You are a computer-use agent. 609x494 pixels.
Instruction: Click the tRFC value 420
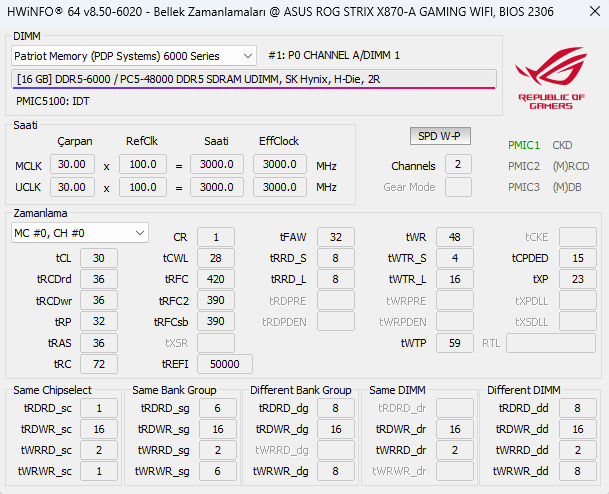pyautogui.click(x=216, y=279)
